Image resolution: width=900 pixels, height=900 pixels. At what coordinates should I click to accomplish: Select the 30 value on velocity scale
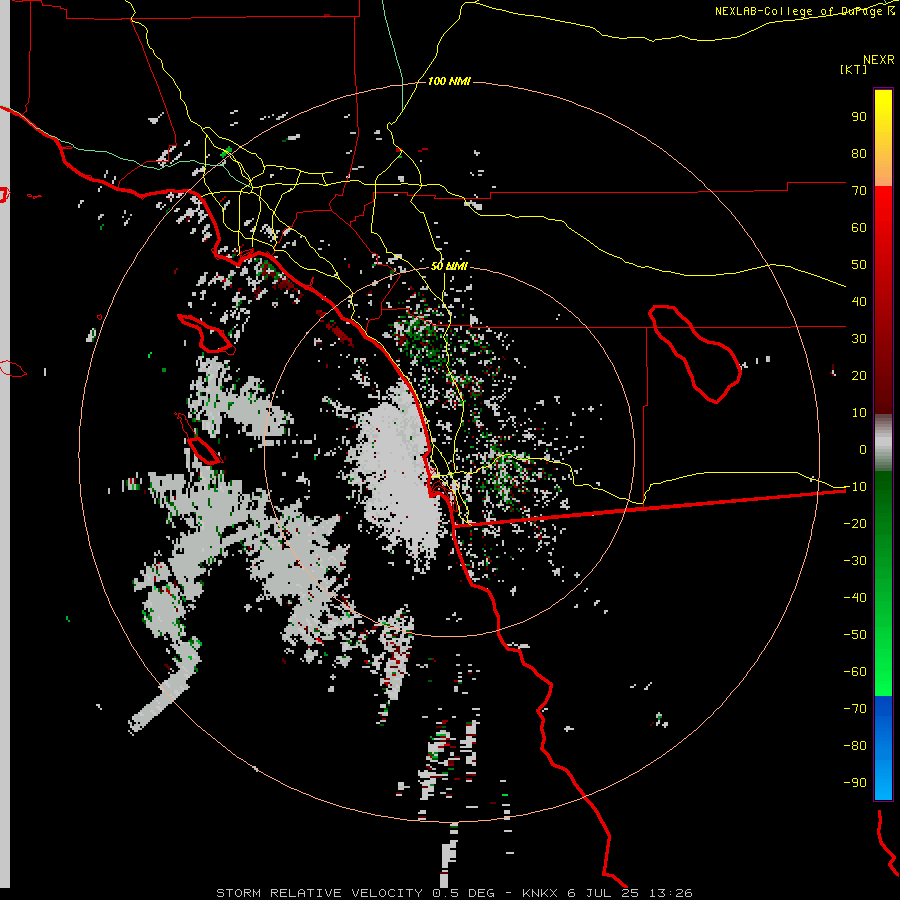coord(859,339)
